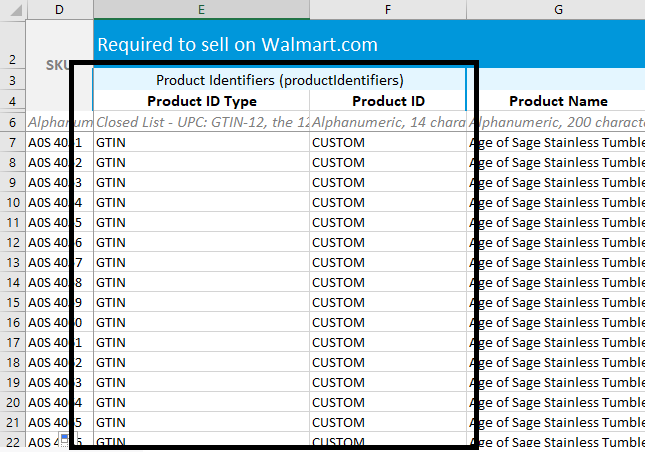Select the Product Identifiers merged cell
The image size is (645, 452).
[x=280, y=80]
